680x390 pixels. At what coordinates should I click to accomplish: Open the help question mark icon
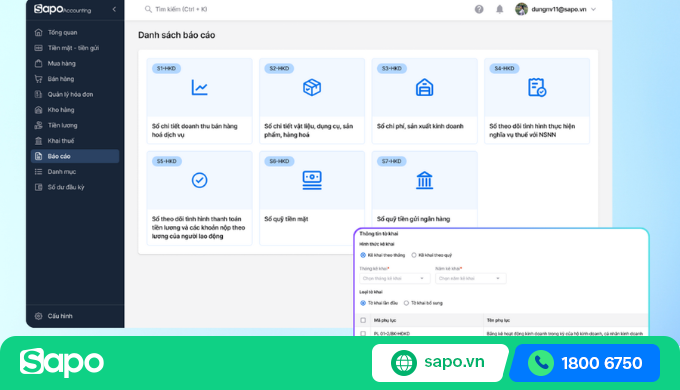tap(479, 9)
